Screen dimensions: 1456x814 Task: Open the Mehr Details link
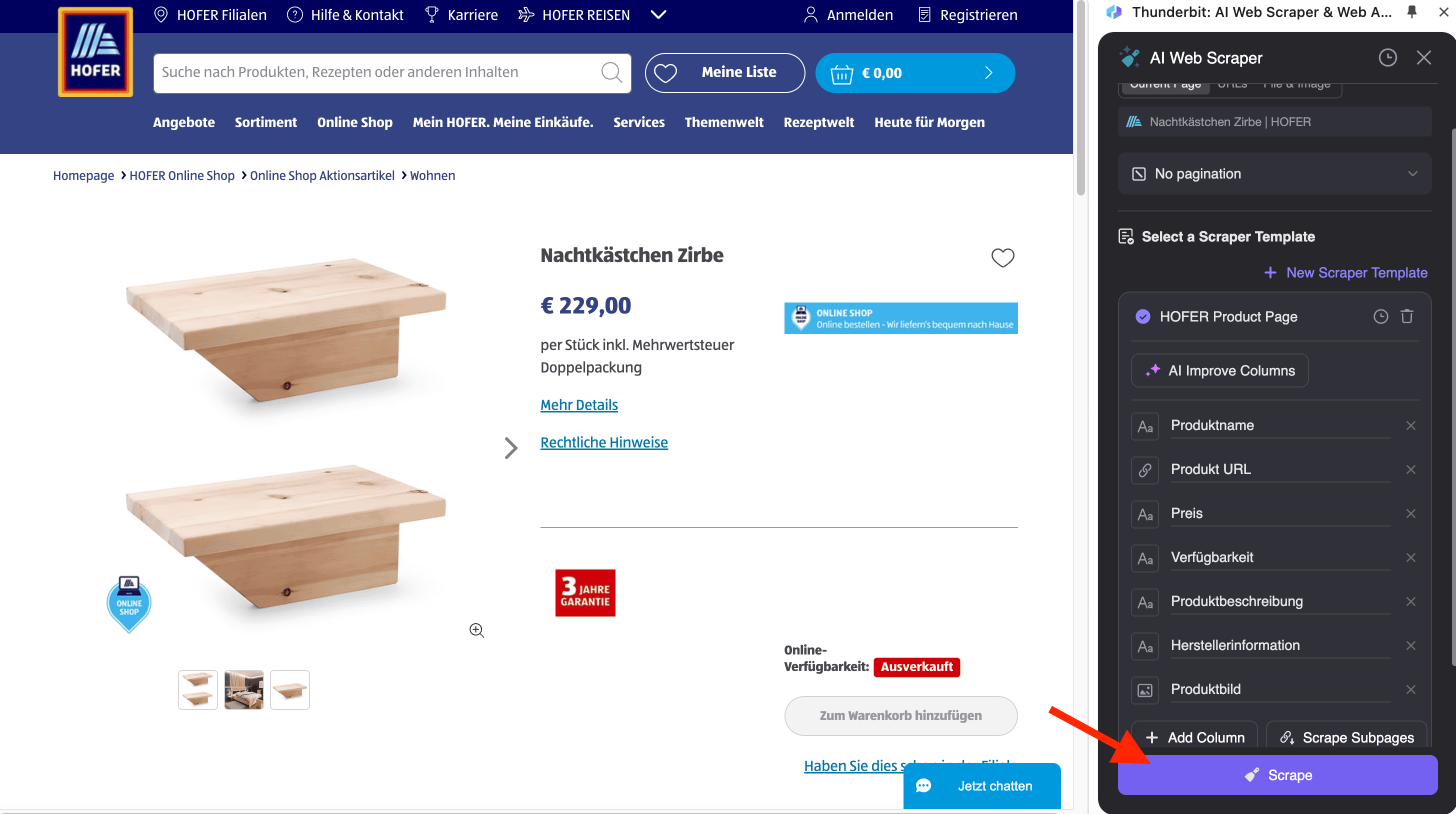pos(579,404)
